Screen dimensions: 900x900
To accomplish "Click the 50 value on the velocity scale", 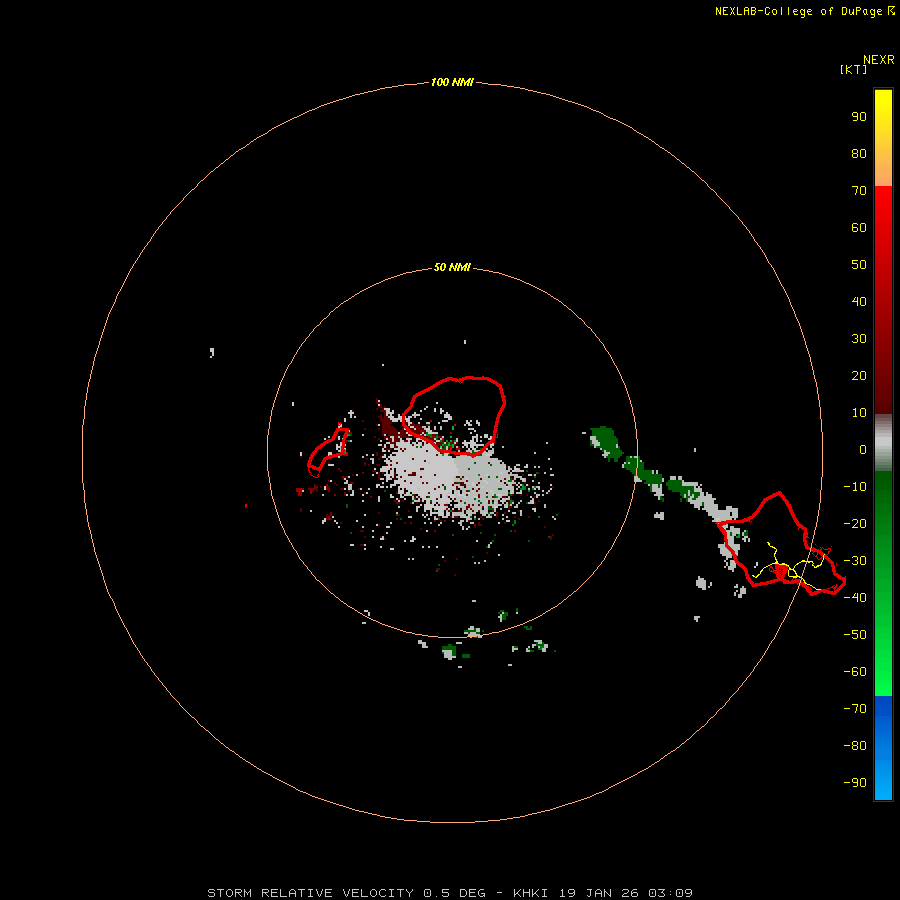I will coord(859,265).
